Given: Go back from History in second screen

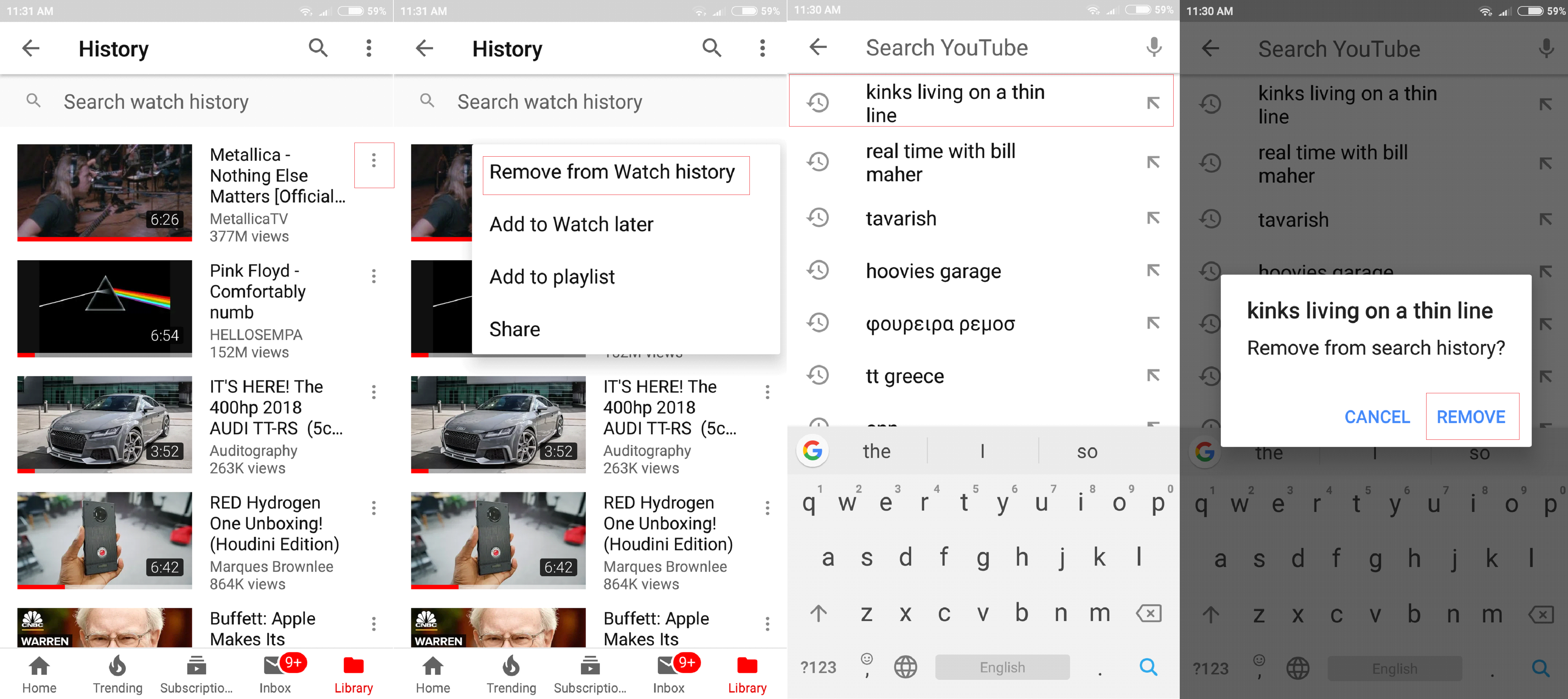Looking at the screenshot, I should 424,48.
